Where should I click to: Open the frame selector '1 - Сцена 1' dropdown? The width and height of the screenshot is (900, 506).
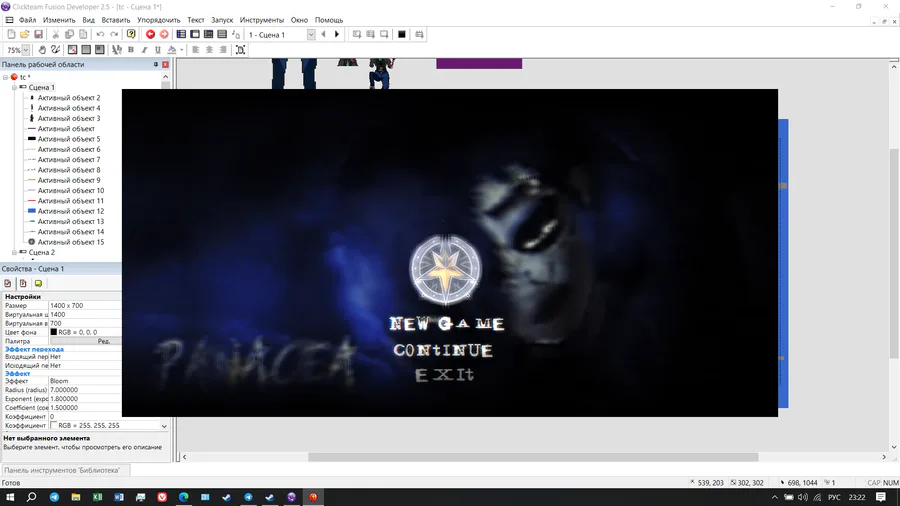point(311,34)
